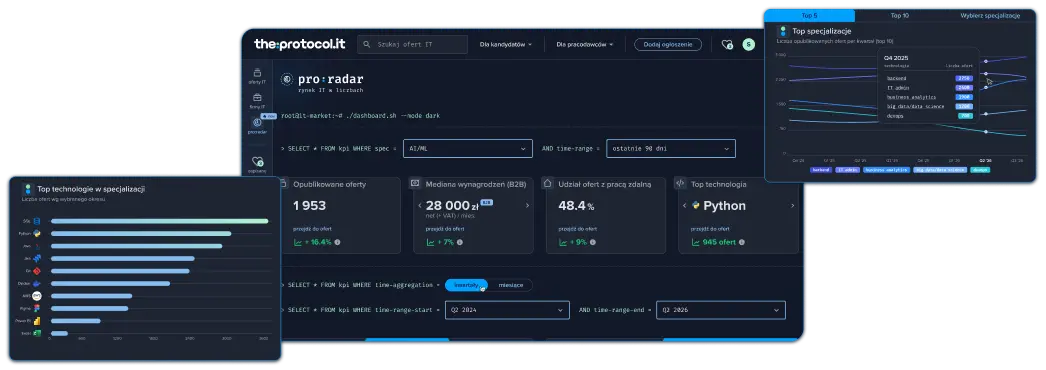Click Dodaj ogłoszenie button
The width and height of the screenshot is (1046, 370).
[668, 45]
